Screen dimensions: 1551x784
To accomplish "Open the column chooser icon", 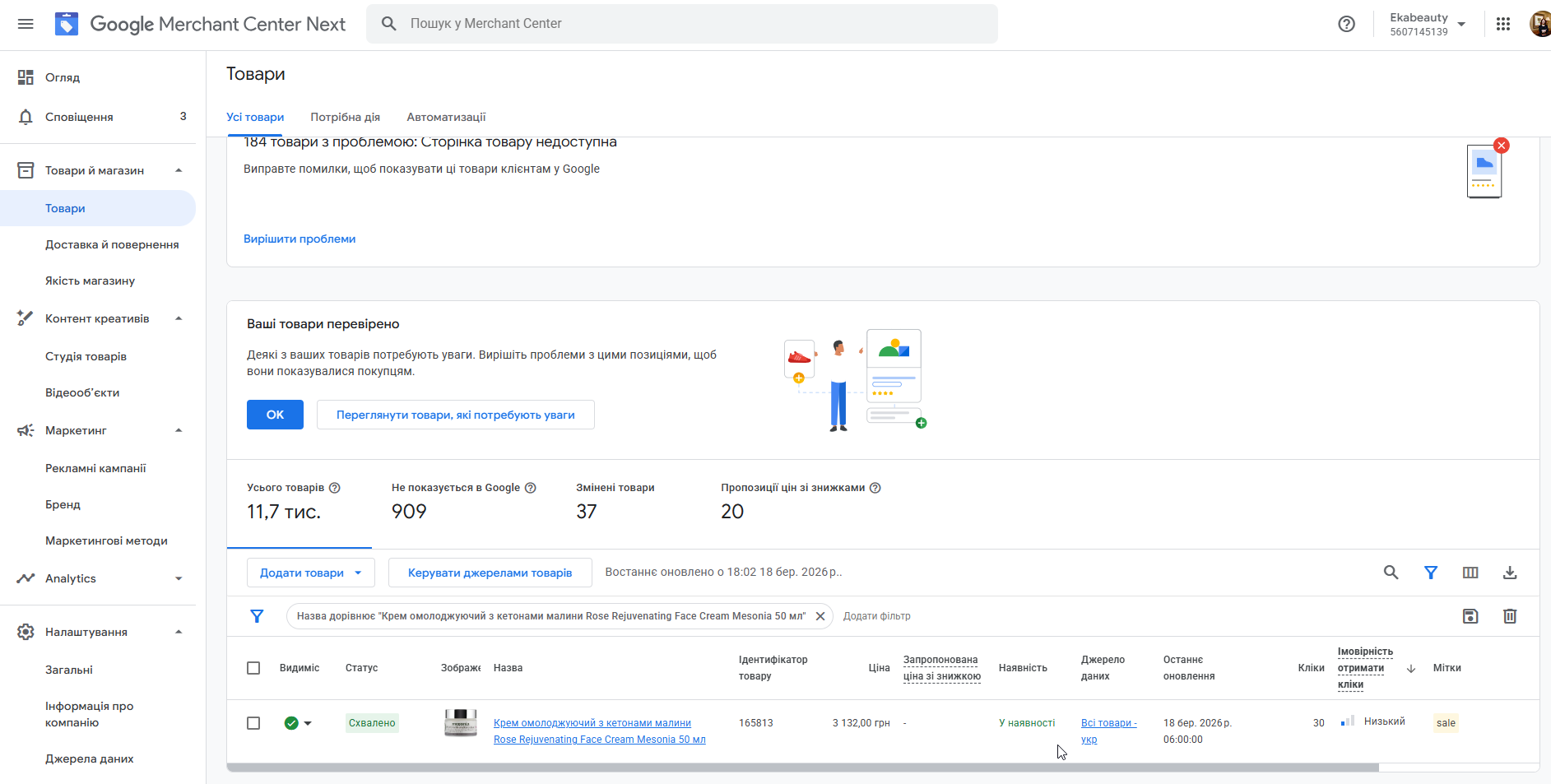I will click(x=1470, y=573).
